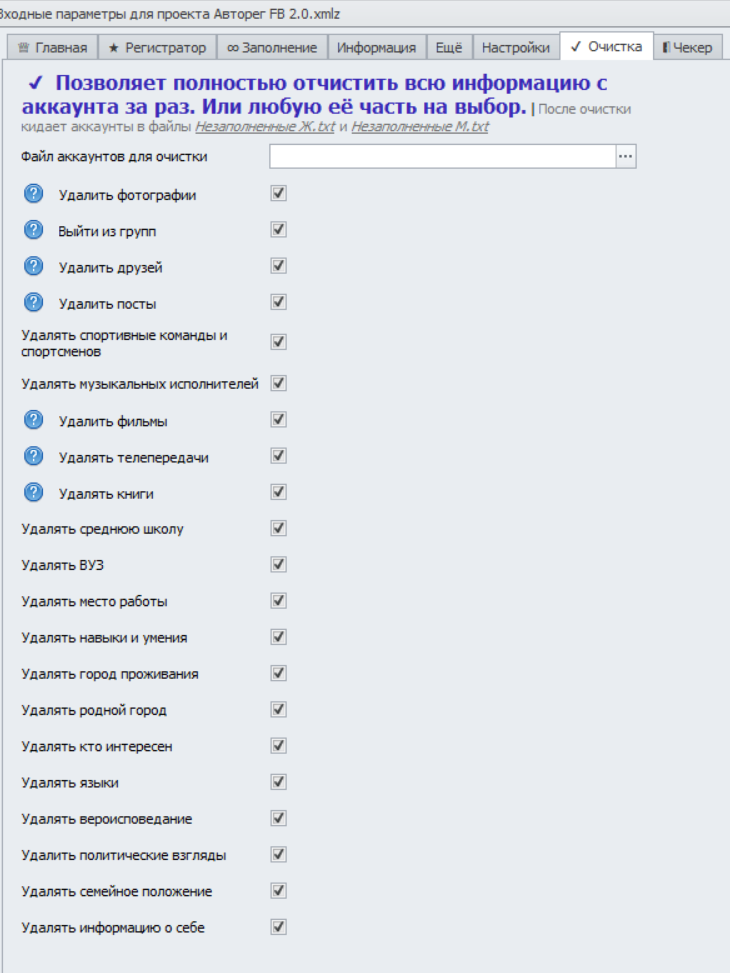The image size is (730, 973).
Task: Open the Регистратор tab
Action: point(157,47)
